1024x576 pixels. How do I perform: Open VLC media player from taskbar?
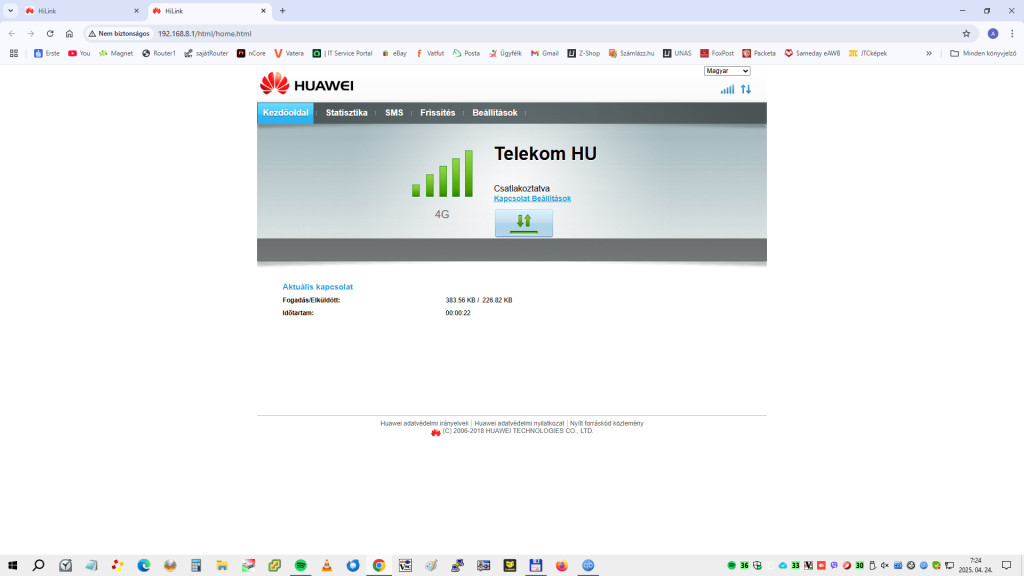[x=327, y=566]
